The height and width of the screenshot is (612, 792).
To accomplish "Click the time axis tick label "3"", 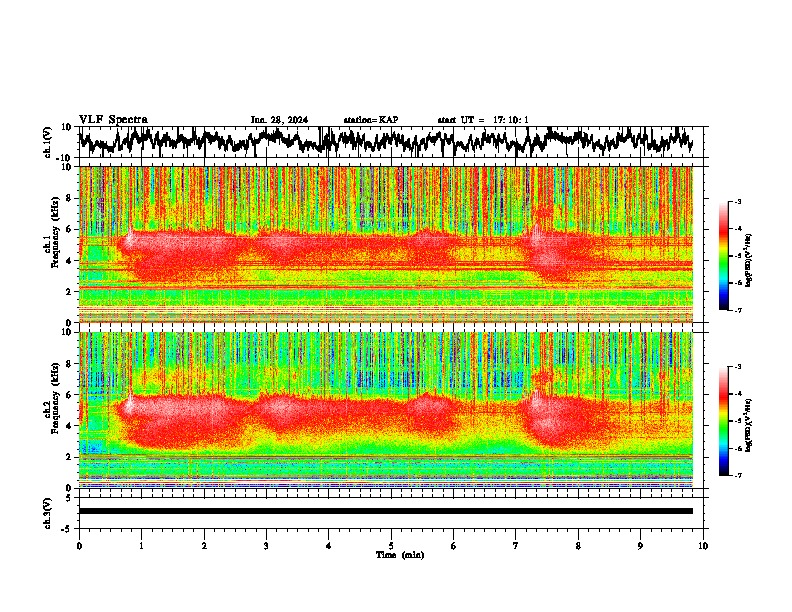I will coord(266,546).
